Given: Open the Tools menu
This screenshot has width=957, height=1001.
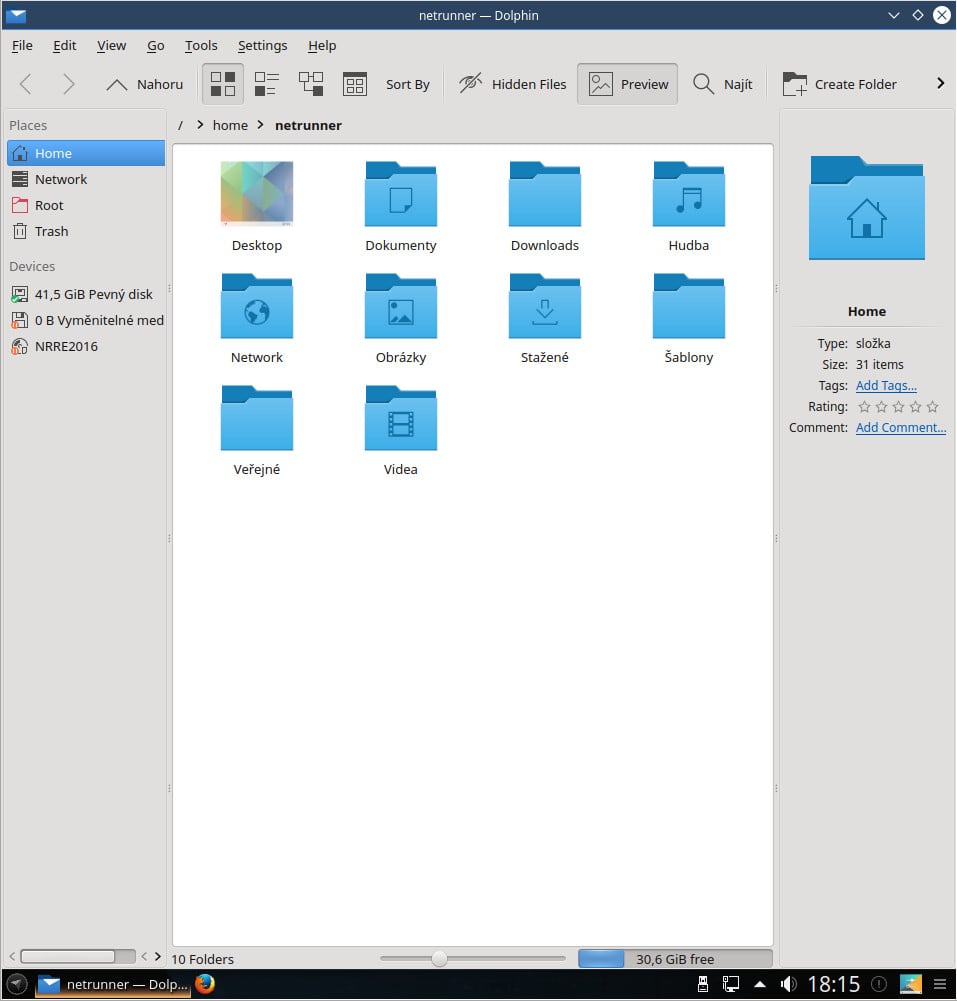Looking at the screenshot, I should 201,45.
